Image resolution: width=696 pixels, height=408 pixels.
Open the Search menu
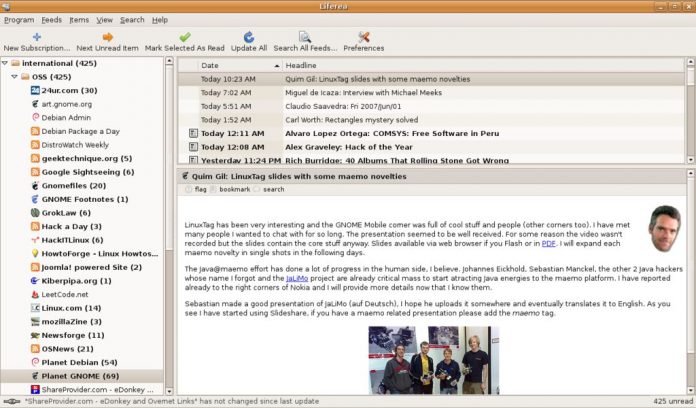tap(132, 20)
